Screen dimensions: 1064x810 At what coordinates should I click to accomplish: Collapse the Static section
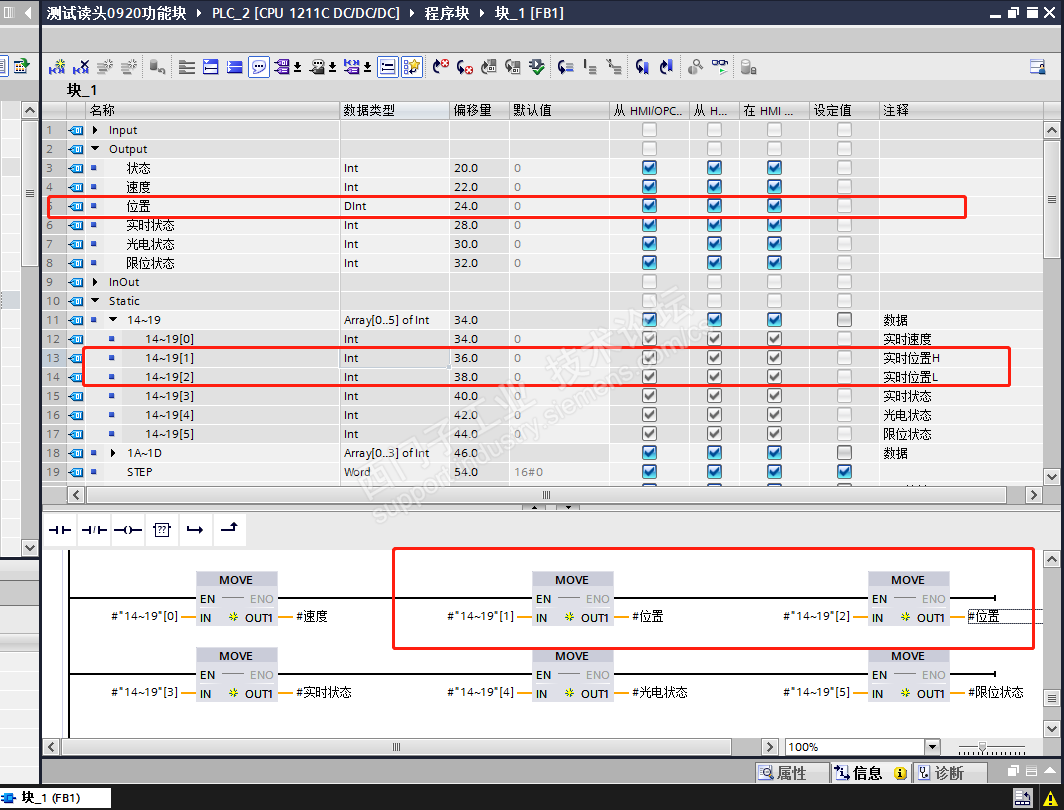pos(95,301)
